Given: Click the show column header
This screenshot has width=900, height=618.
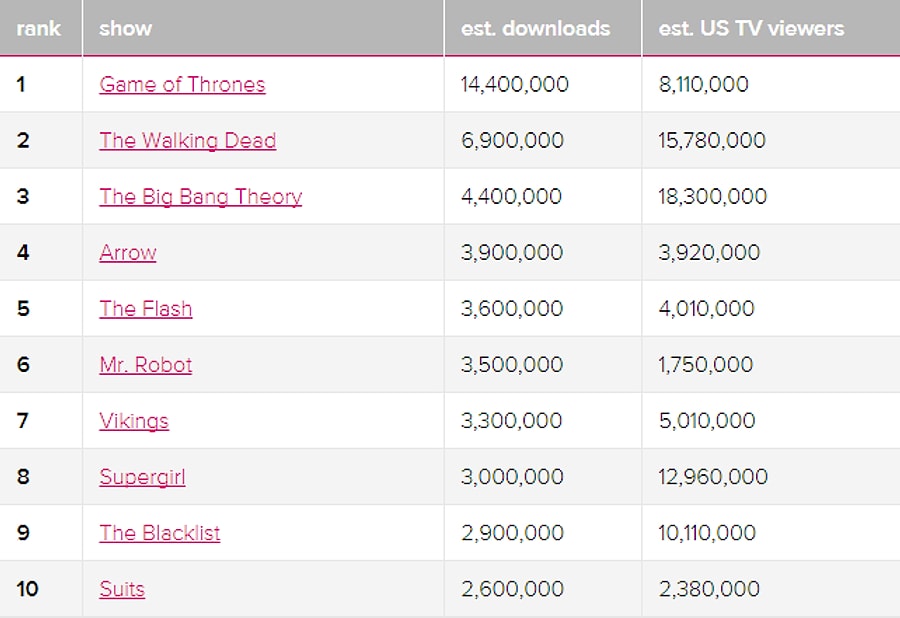Looking at the screenshot, I should [125, 28].
